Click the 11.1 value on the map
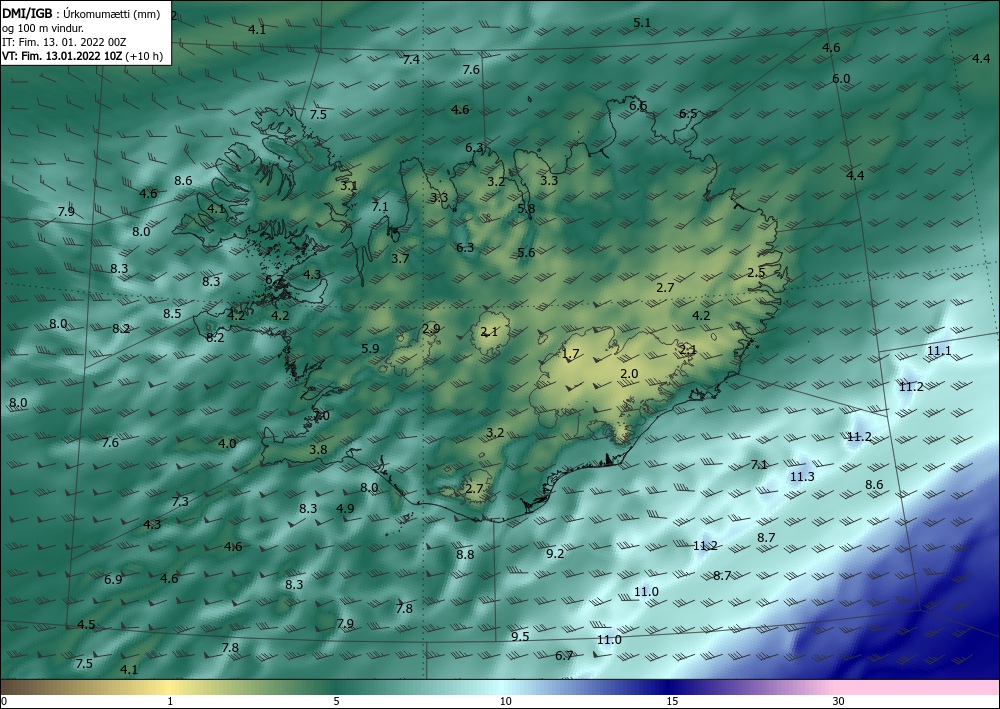This screenshot has width=1000, height=709. point(939,350)
